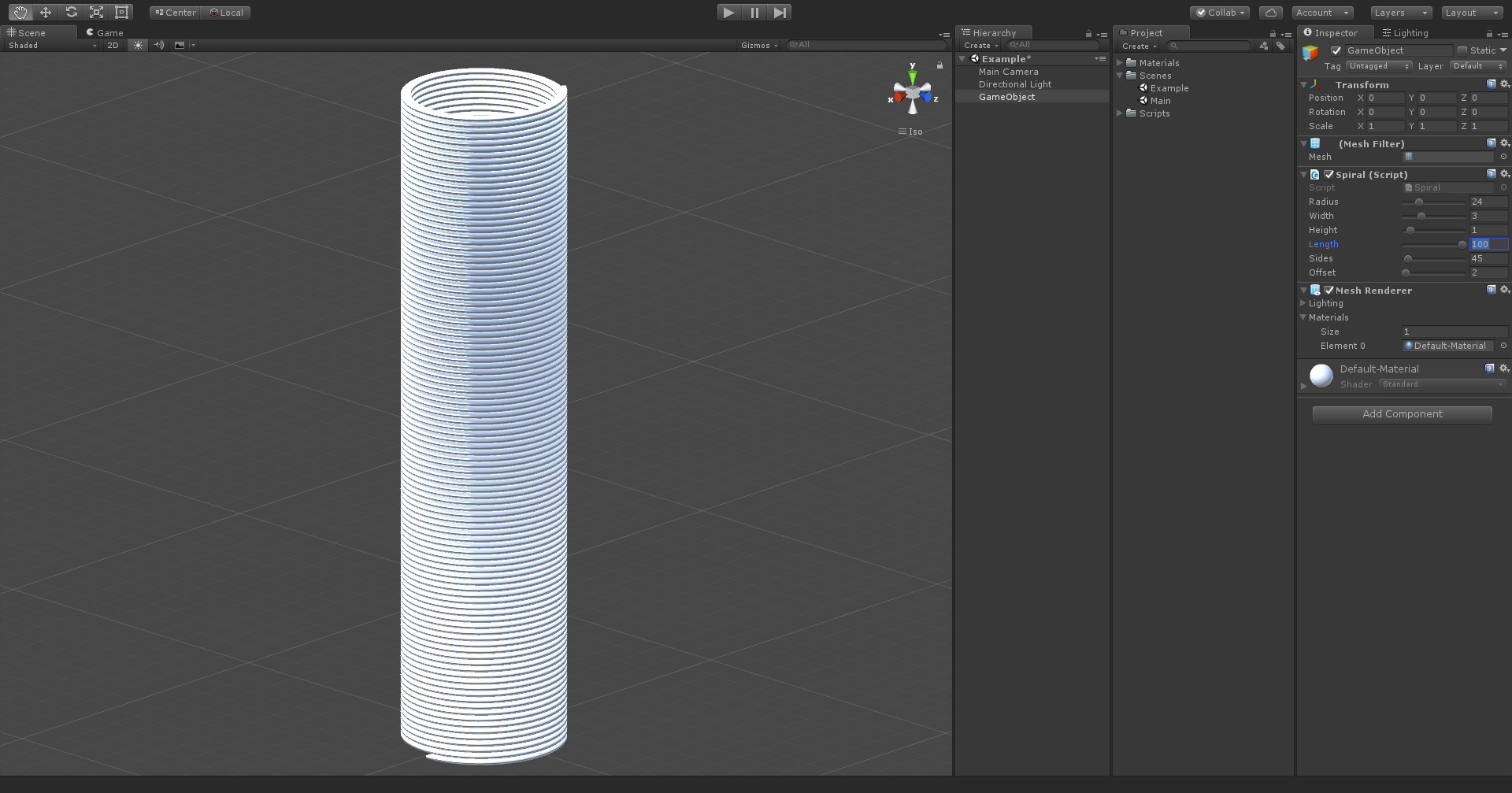Viewport: 1512px width, 793px height.
Task: Click the Pause button
Action: 754,13
